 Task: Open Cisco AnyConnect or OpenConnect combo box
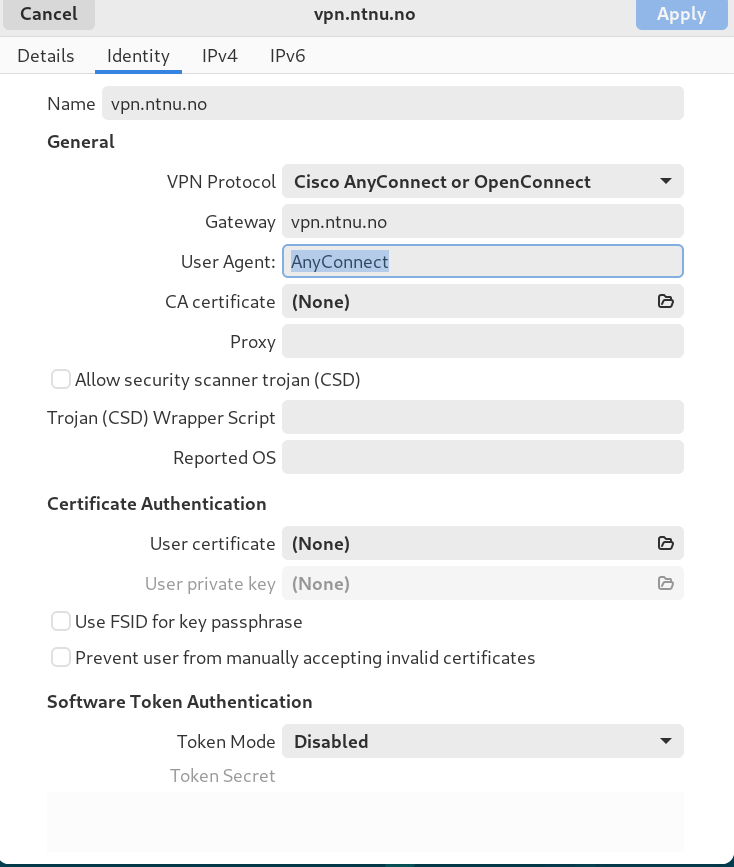tap(483, 181)
